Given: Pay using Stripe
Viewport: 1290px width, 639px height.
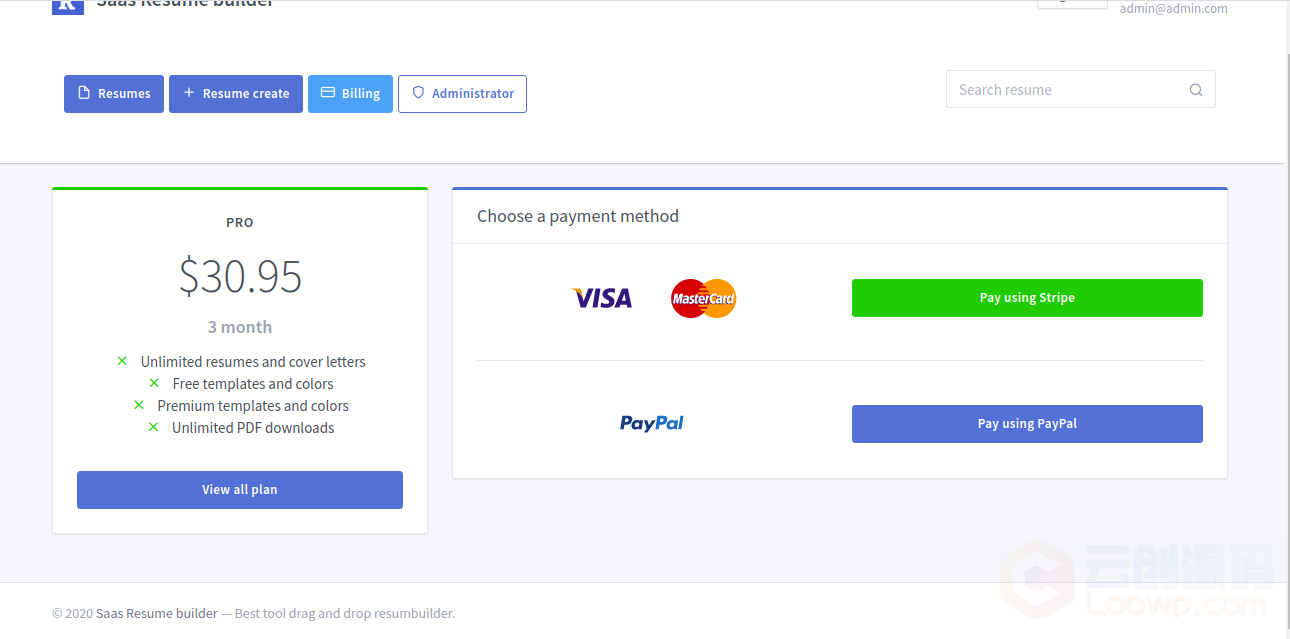Looking at the screenshot, I should tap(1027, 298).
